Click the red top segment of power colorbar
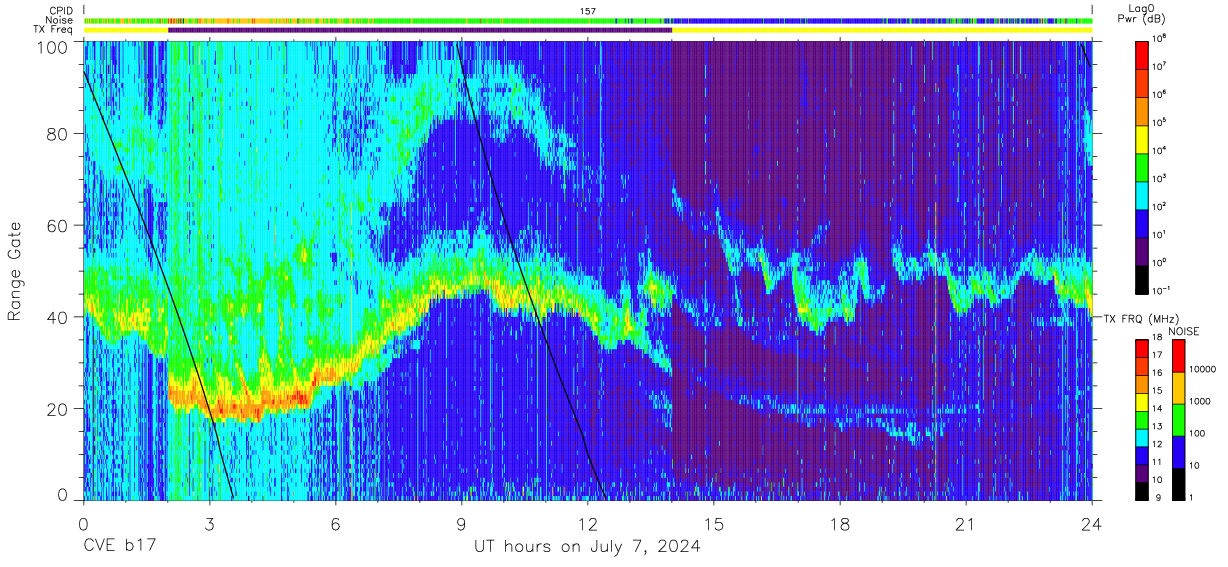Image resolution: width=1228 pixels, height=567 pixels. click(1142, 54)
